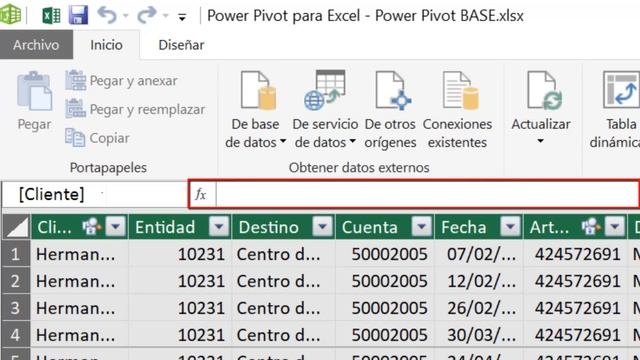Open the Entidad column filter dropdown
Viewport: 640px width, 360px height.
219,226
